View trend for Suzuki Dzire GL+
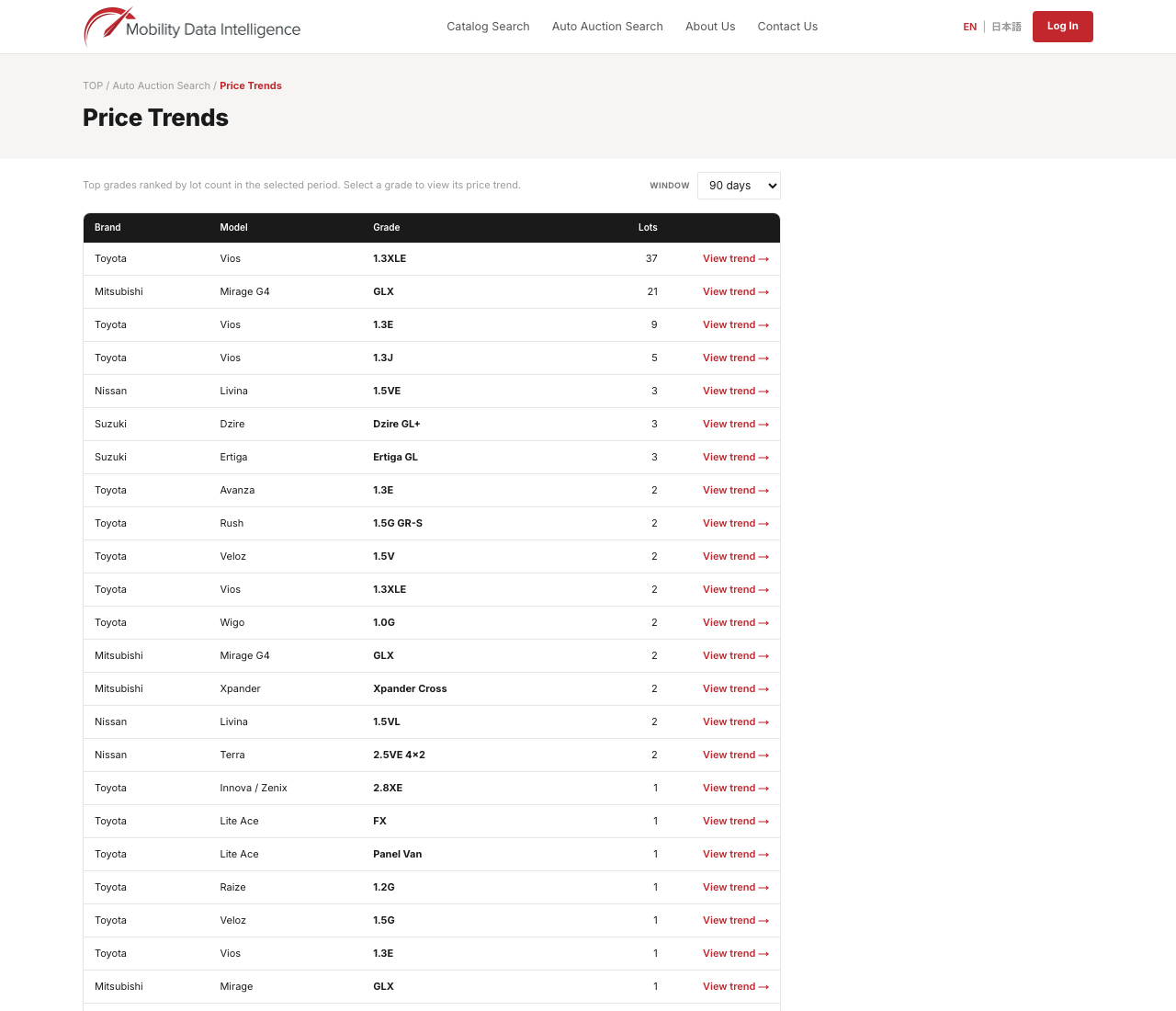 click(x=736, y=425)
